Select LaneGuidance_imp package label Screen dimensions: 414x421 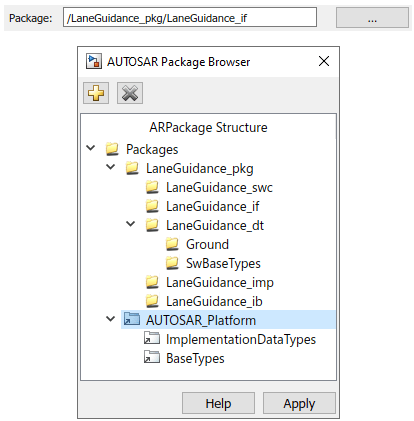220,282
